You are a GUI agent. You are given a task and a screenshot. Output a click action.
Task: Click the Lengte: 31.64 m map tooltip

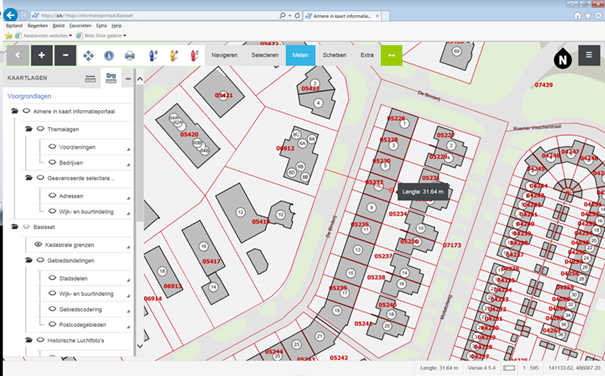click(423, 191)
